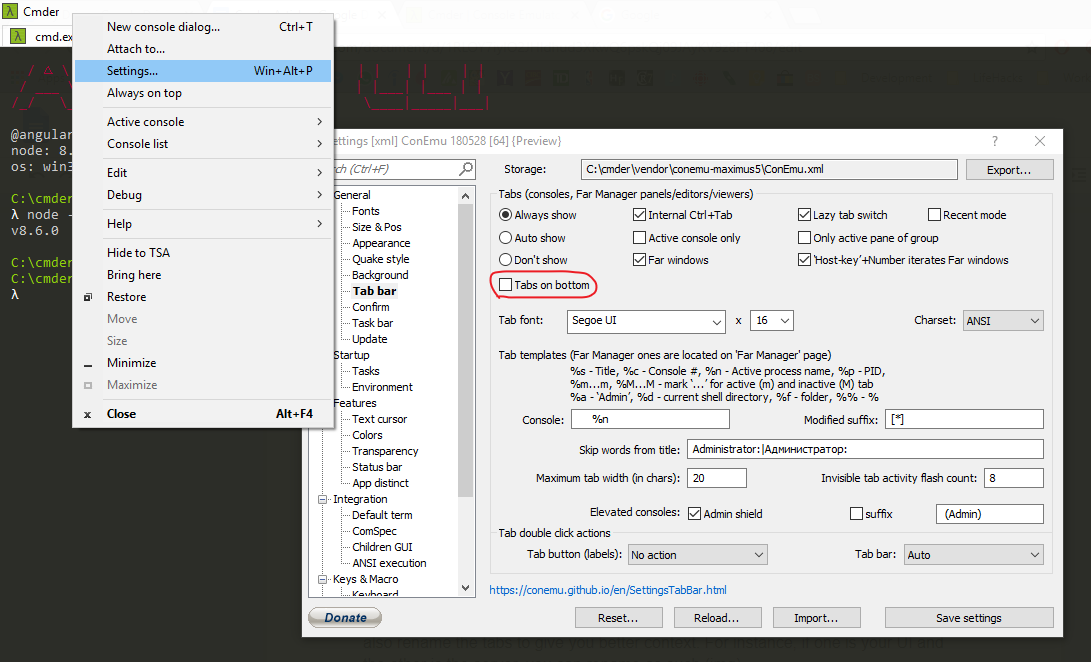This screenshot has width=1091, height=662.
Task: Click the Reload... button
Action: pos(717,618)
